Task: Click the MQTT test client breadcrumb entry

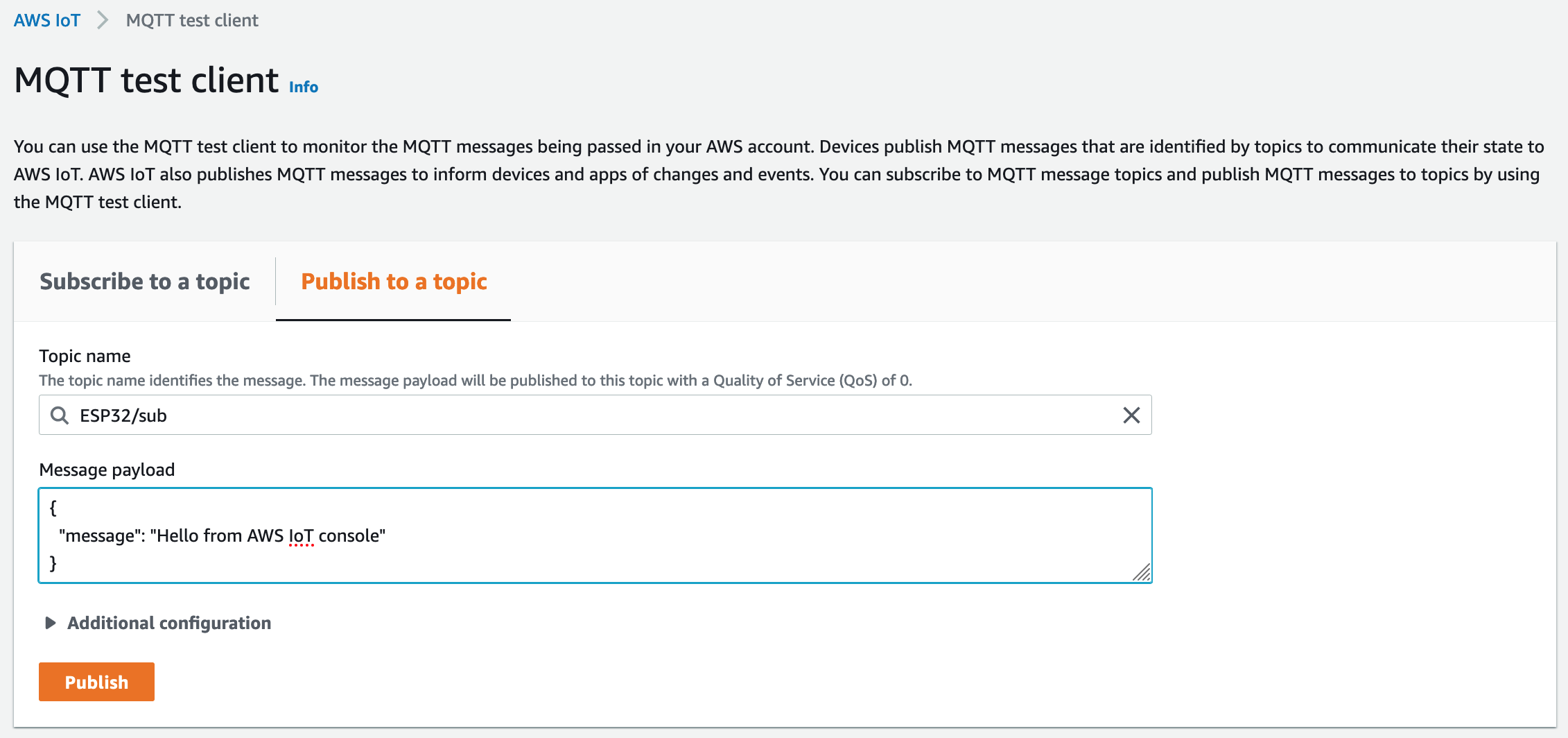Action: click(x=191, y=20)
